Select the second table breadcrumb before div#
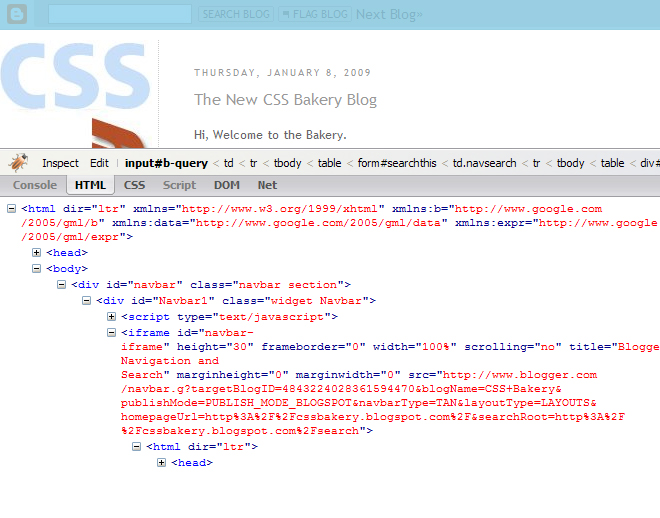The height and width of the screenshot is (518, 660). [x=612, y=163]
